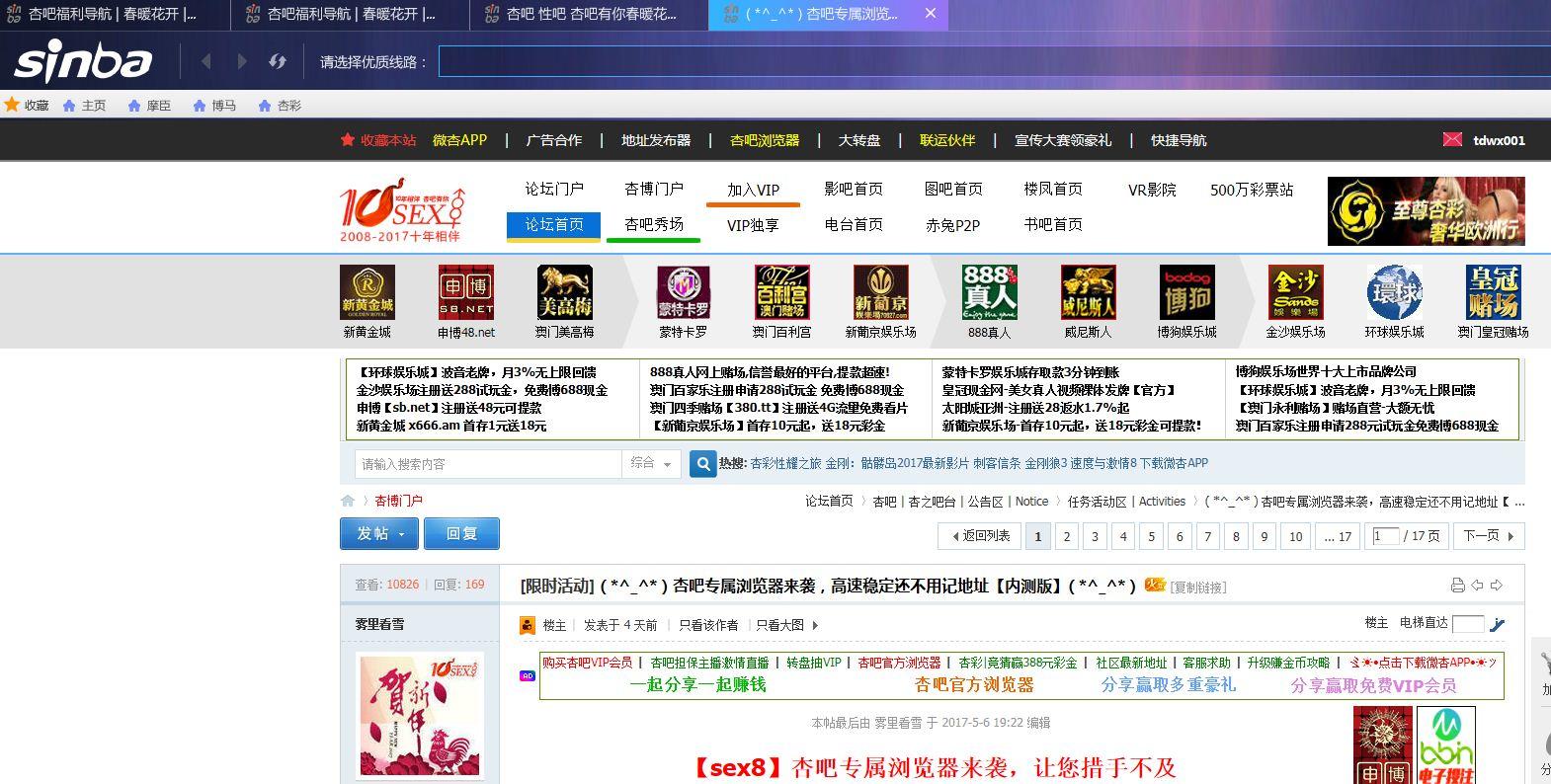Open the 主页 bookmark

tap(84, 106)
